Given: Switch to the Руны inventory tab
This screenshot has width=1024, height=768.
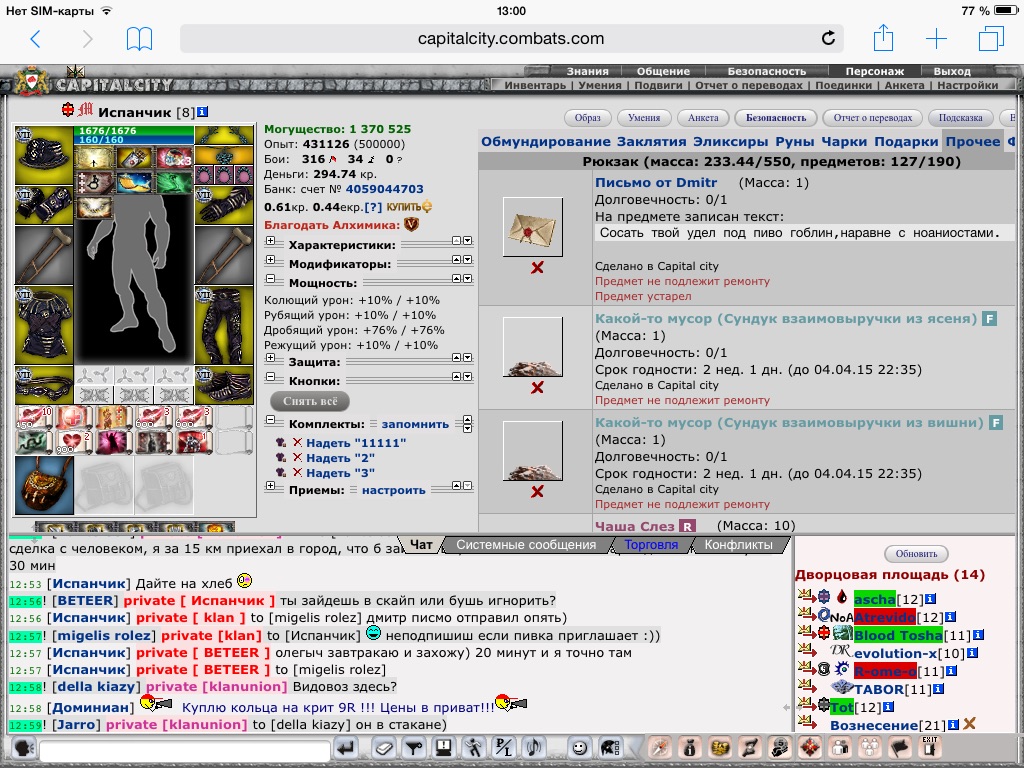Looking at the screenshot, I should coord(795,142).
